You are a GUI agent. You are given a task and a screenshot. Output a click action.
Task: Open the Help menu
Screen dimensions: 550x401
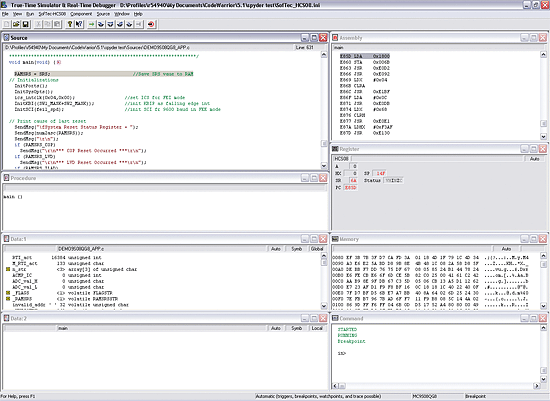(x=138, y=14)
